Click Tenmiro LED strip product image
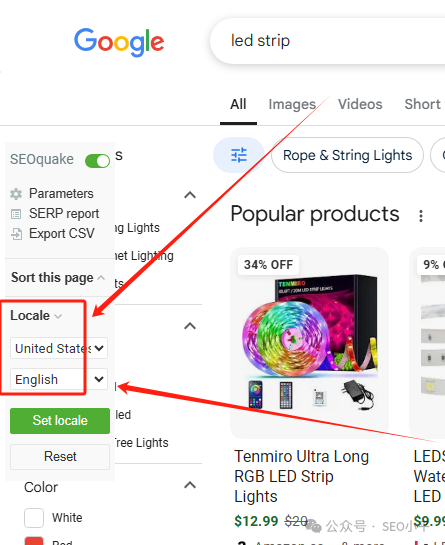 pyautogui.click(x=309, y=342)
